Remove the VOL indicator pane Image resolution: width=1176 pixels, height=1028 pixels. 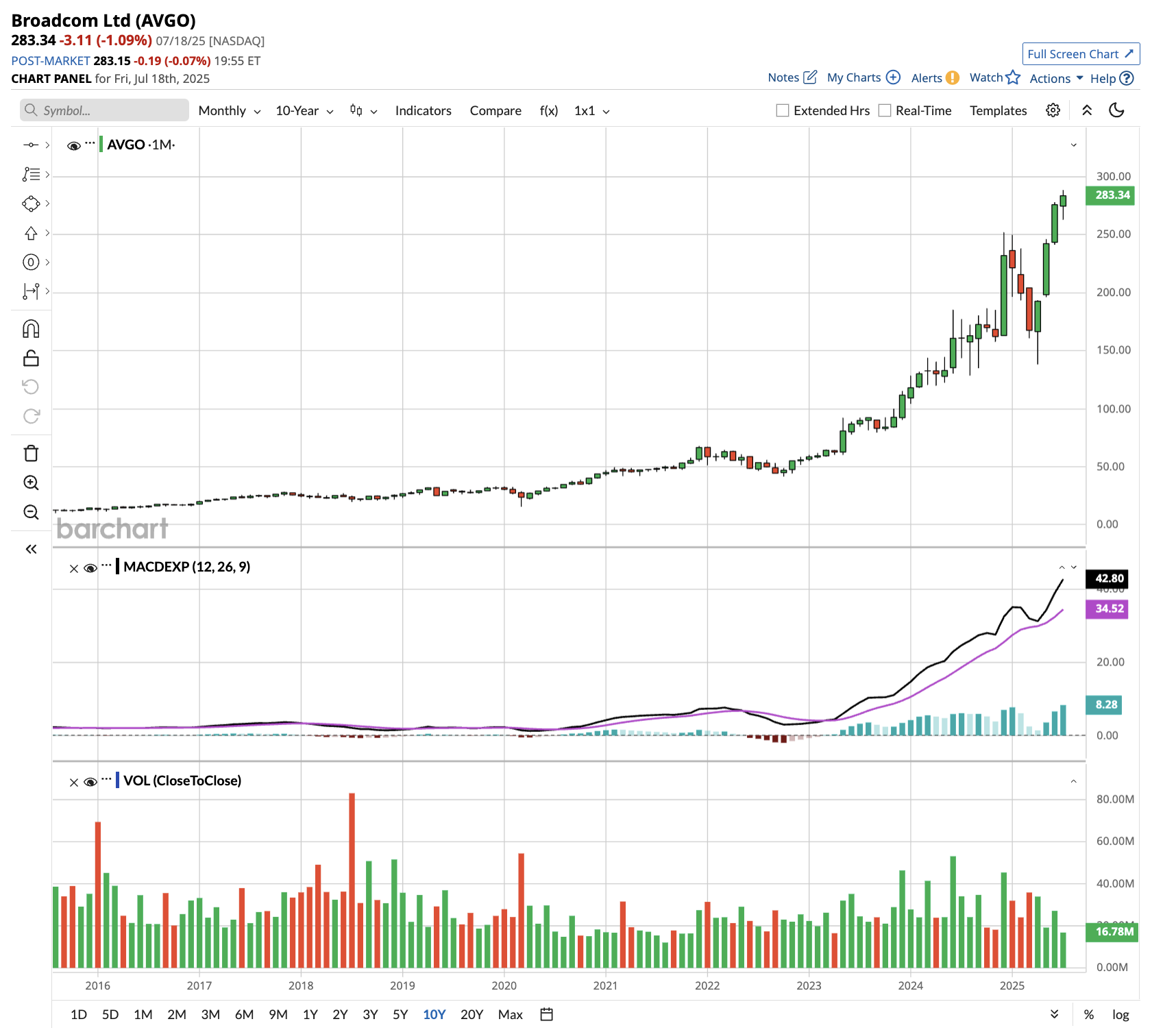coord(74,782)
